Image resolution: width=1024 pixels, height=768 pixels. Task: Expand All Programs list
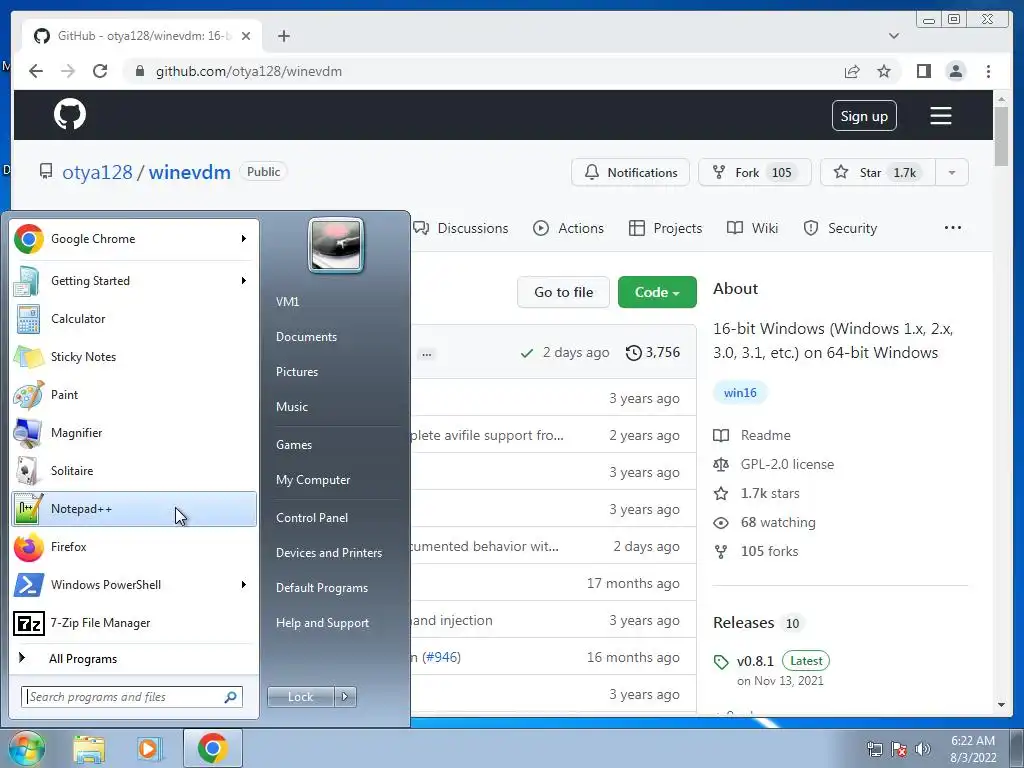click(x=134, y=658)
